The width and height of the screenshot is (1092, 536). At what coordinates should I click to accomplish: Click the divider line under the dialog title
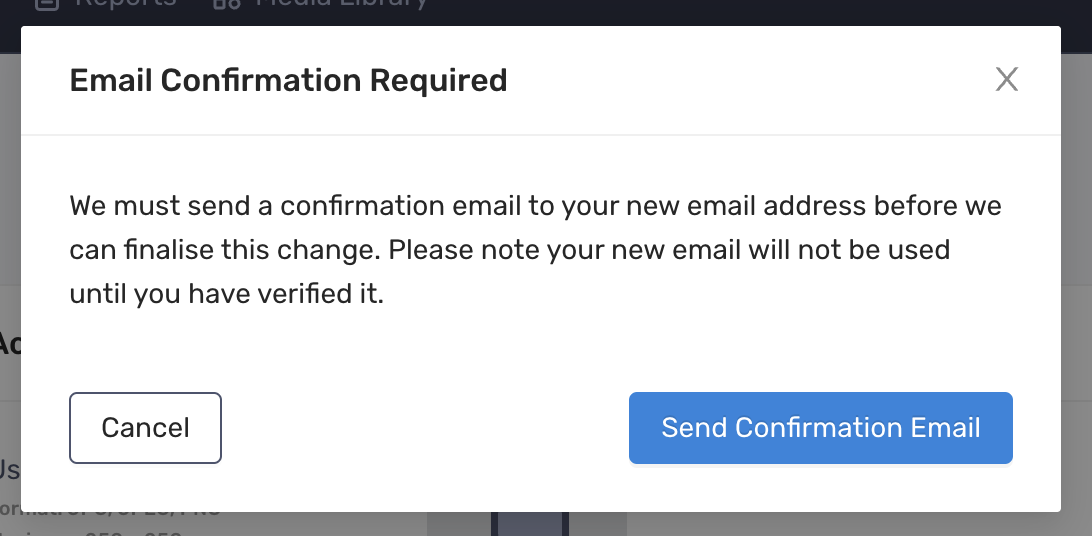pos(540,134)
